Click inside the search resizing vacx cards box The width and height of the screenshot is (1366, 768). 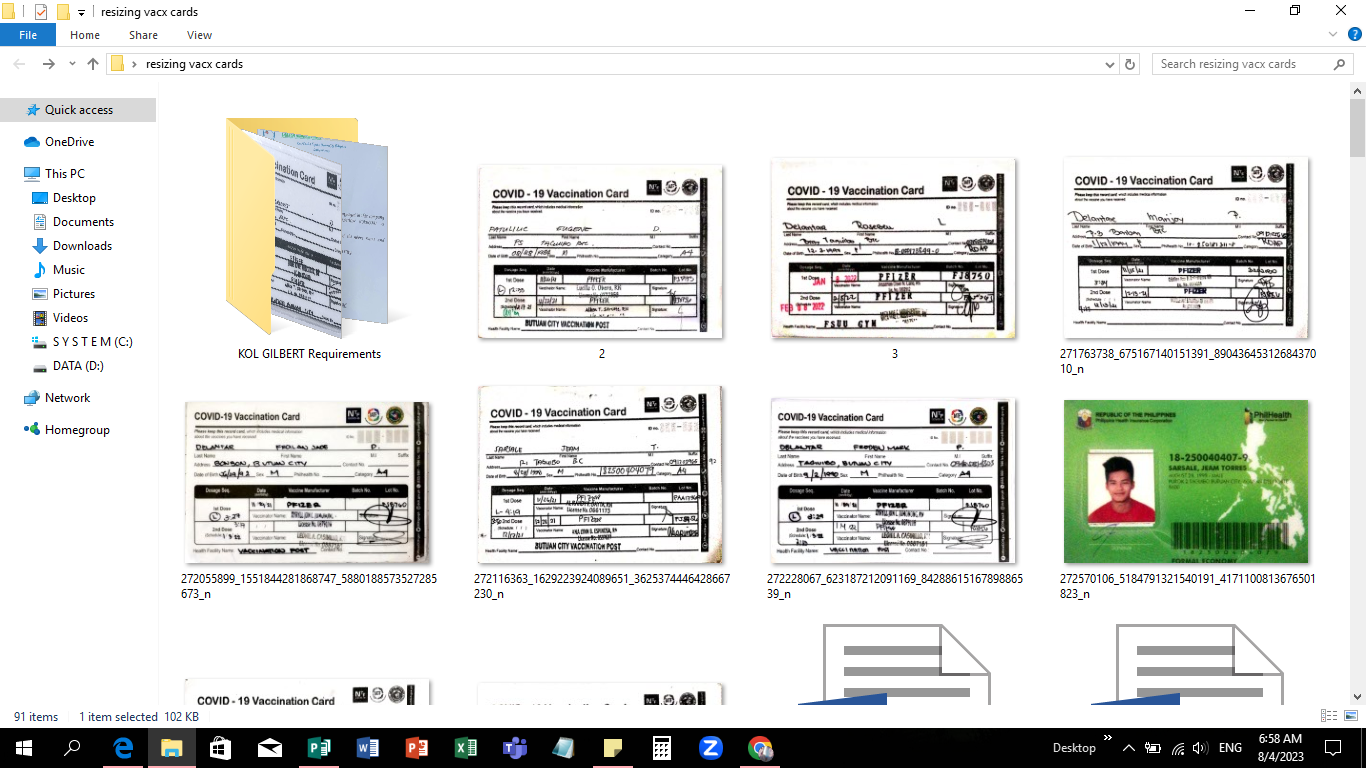[1240, 63]
